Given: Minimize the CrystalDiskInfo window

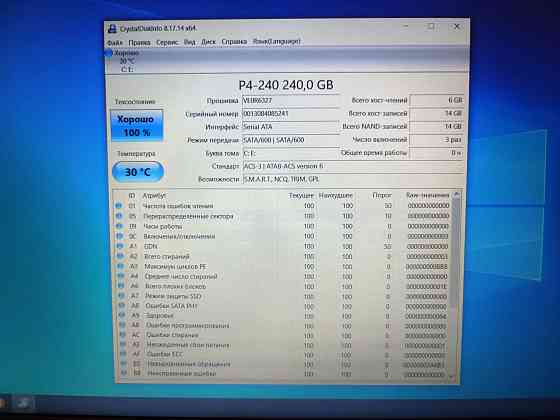Looking at the screenshot, I should pos(406,26).
